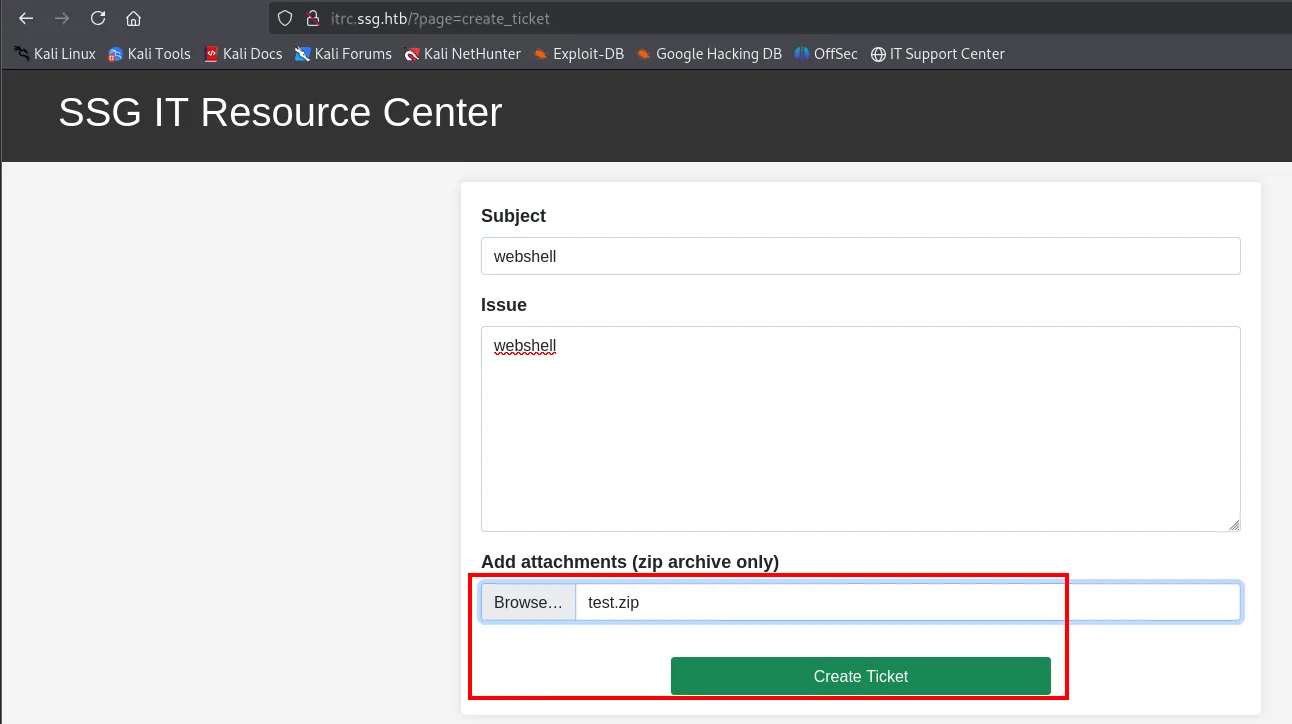Open the browser home page icon
Image resolution: width=1292 pixels, height=724 pixels.
point(133,18)
